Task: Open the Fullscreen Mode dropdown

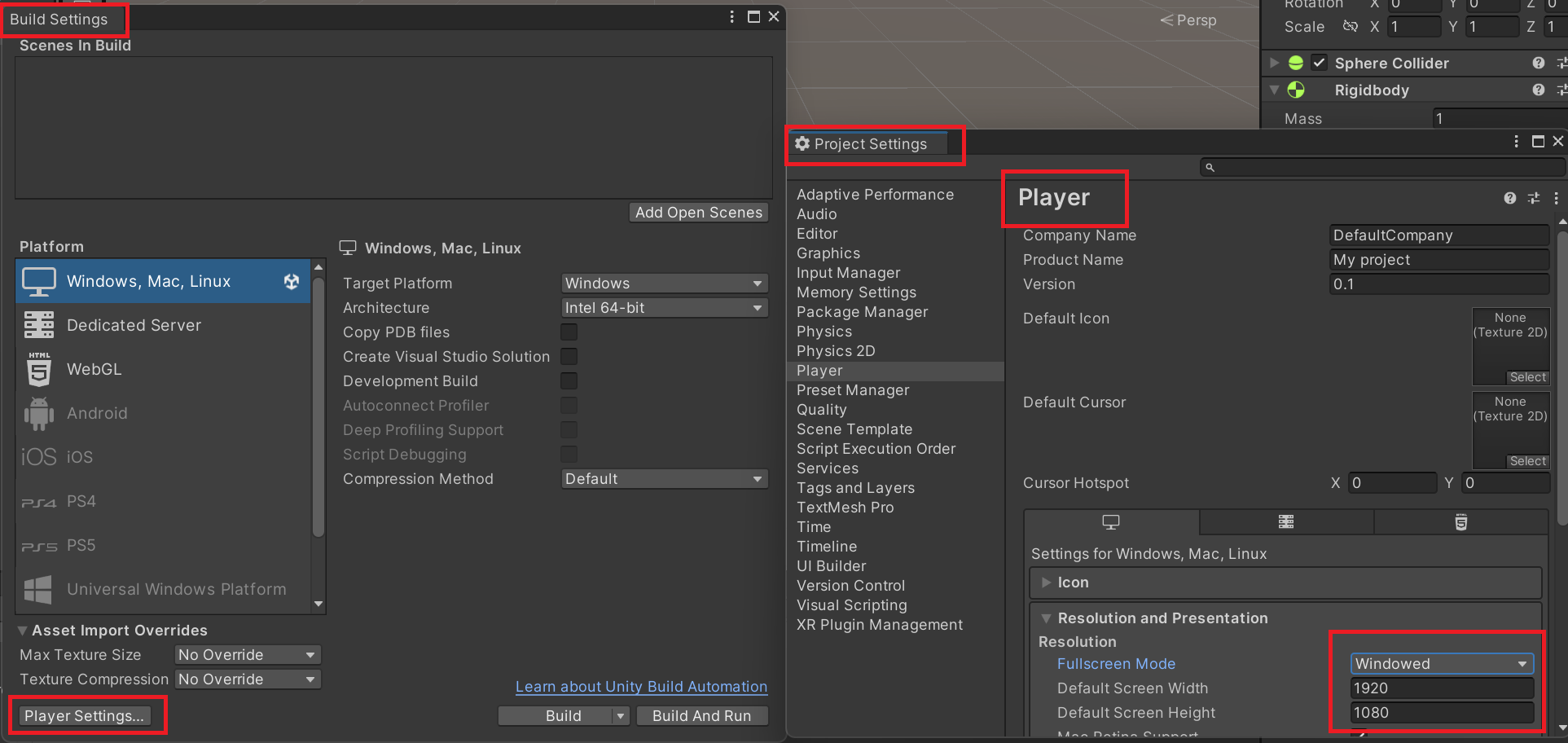Action: pos(1441,664)
